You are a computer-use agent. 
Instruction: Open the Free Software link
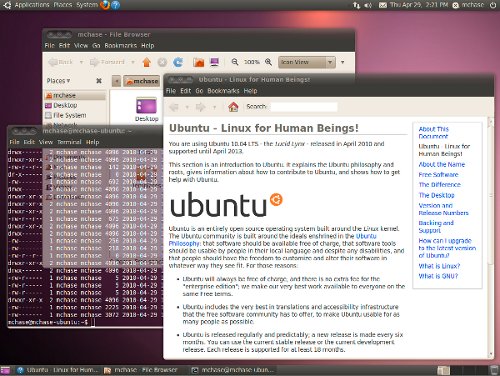click(438, 175)
